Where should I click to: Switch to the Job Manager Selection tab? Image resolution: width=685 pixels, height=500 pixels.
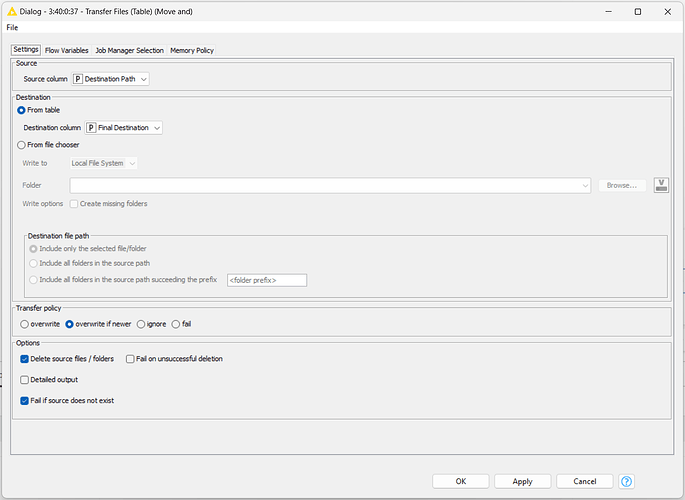129,50
